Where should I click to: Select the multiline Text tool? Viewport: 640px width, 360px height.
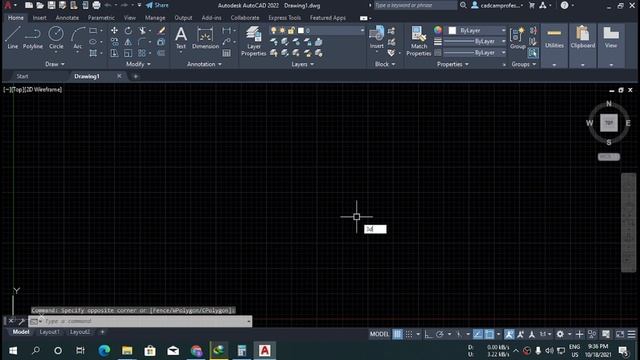(x=181, y=38)
